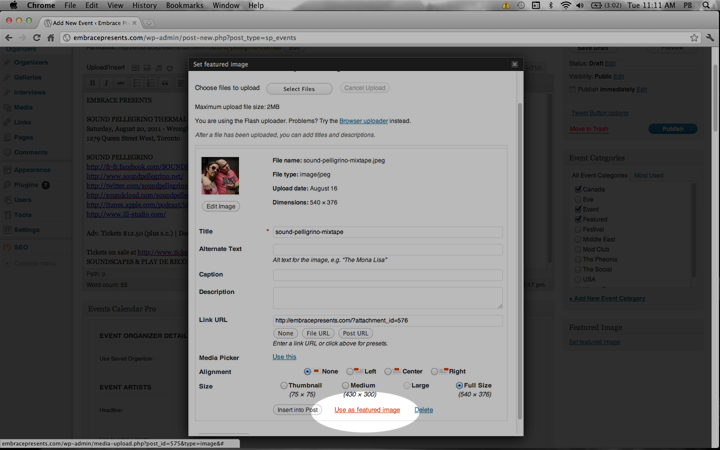Click the uploaded sound-pelligrino-mixtape image thumbnail
Image resolution: width=720 pixels, height=450 pixels.
(x=220, y=176)
